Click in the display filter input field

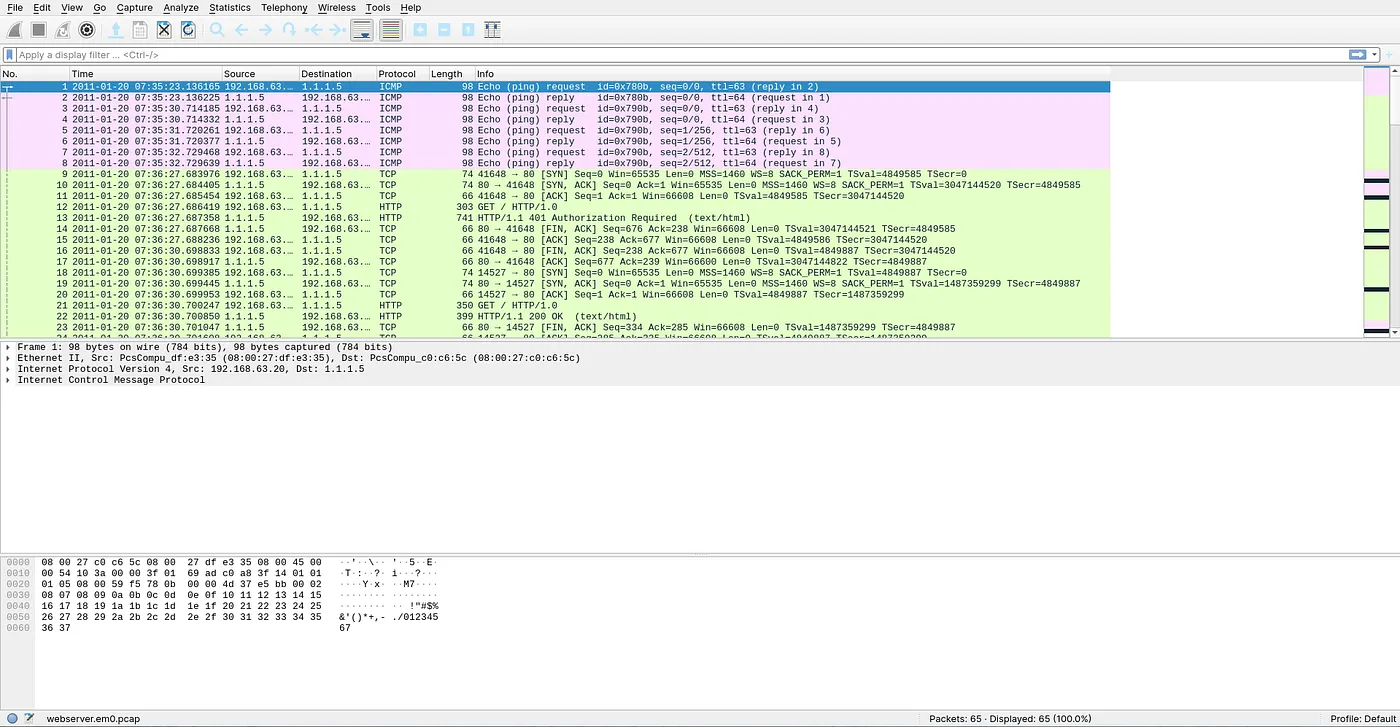tap(680, 55)
